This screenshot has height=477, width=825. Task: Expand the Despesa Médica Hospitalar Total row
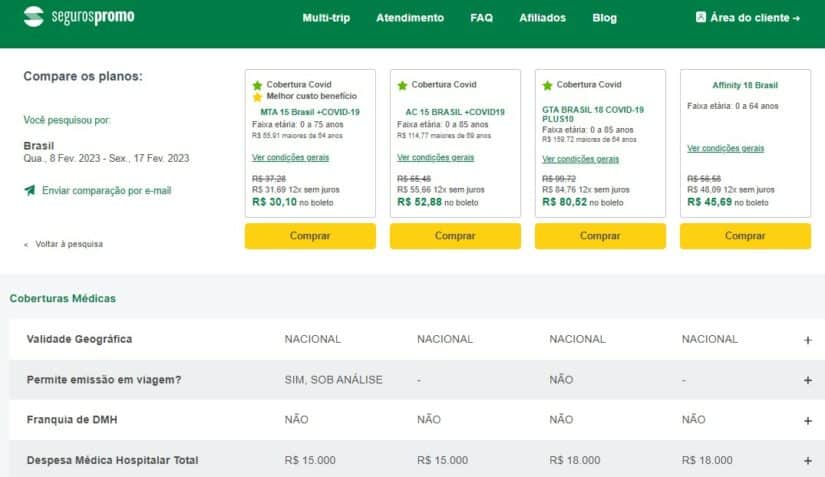pyautogui.click(x=808, y=461)
